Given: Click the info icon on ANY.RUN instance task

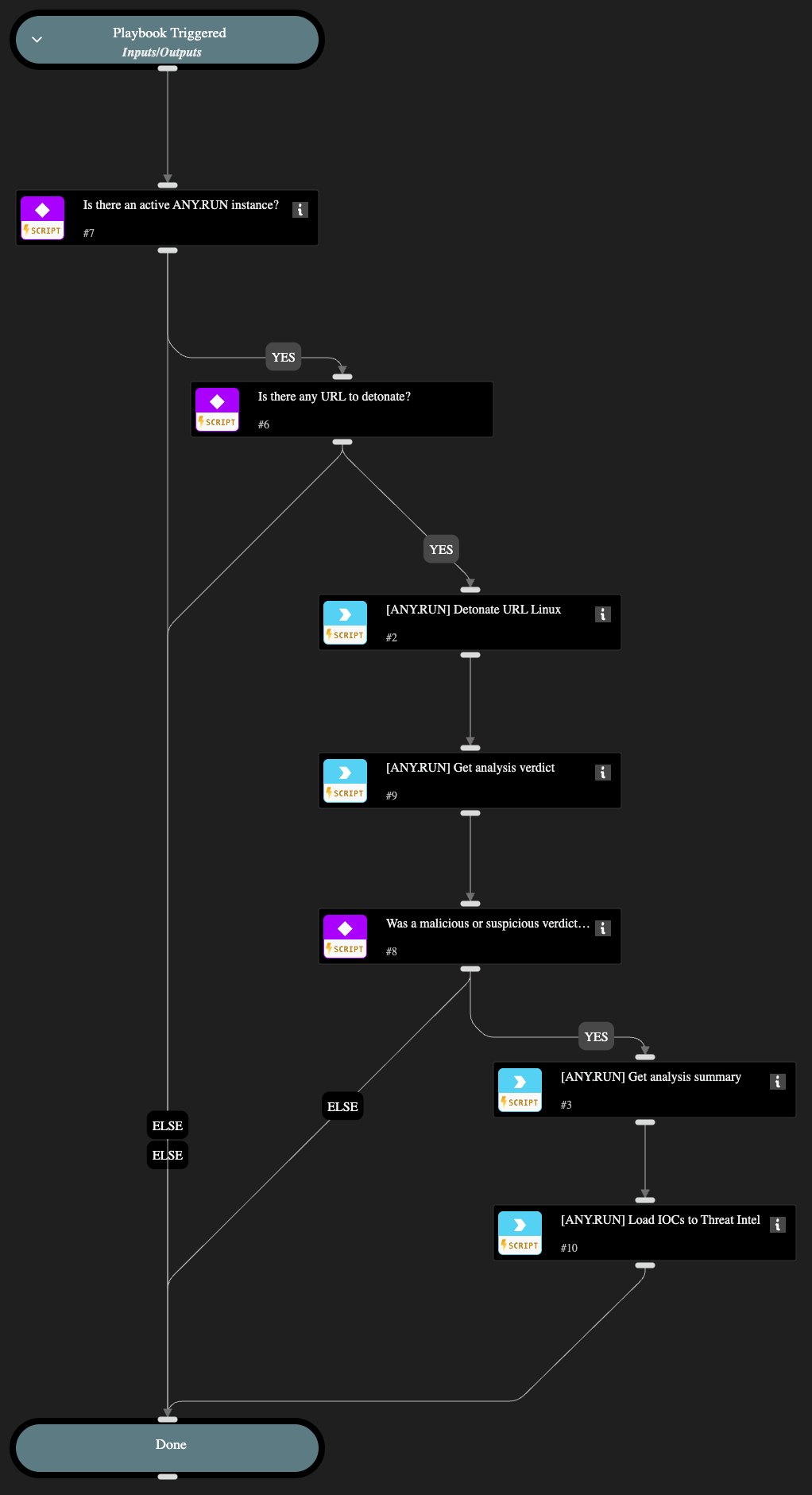Looking at the screenshot, I should pyautogui.click(x=300, y=210).
